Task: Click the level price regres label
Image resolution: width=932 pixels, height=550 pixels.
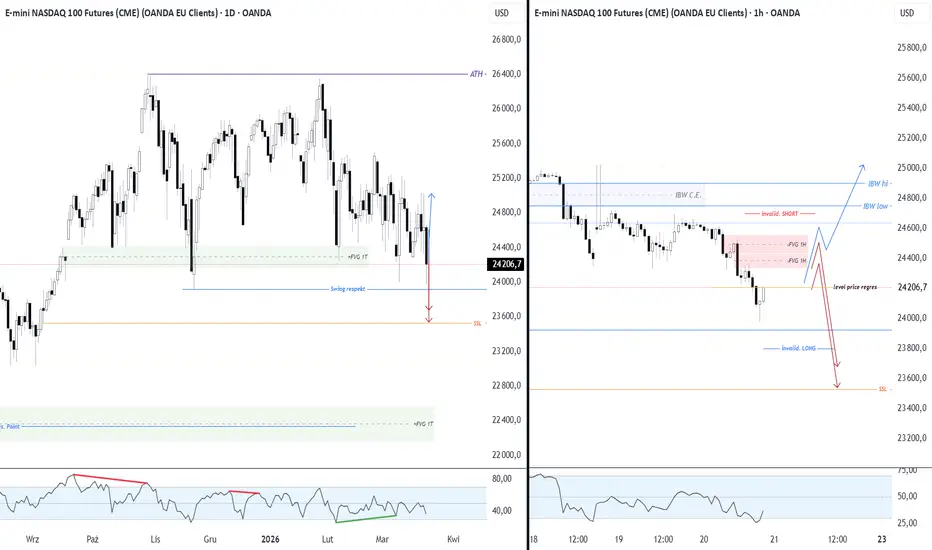Action: pos(855,287)
